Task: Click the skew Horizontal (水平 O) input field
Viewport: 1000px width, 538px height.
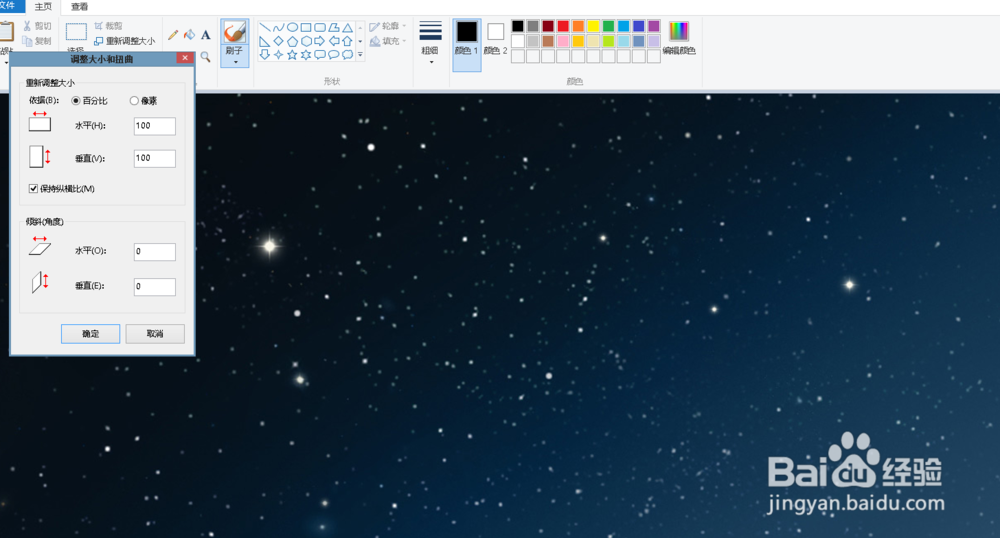Action: (x=154, y=252)
